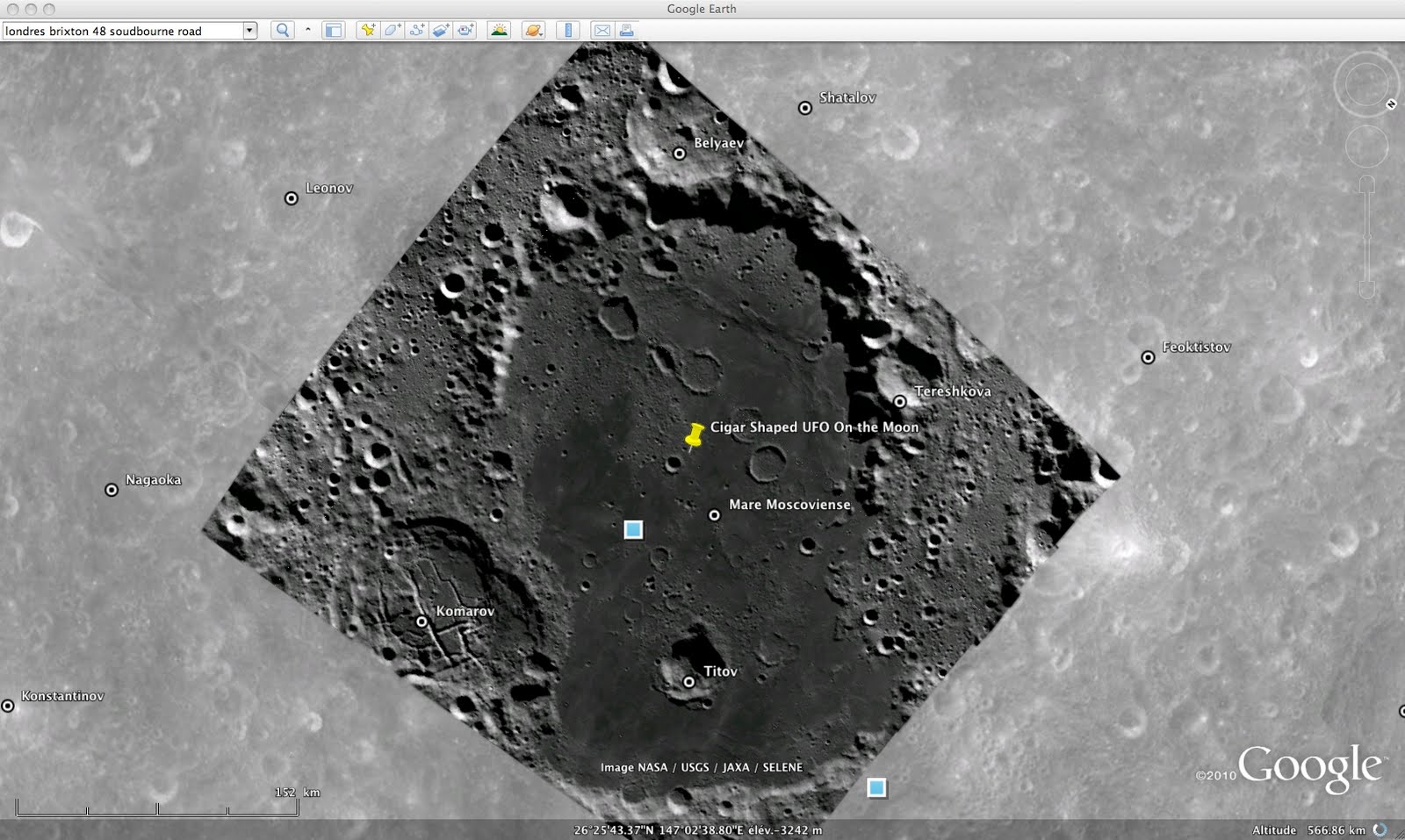
Task: Click the Belyaev crater placemark
Action: [x=679, y=154]
